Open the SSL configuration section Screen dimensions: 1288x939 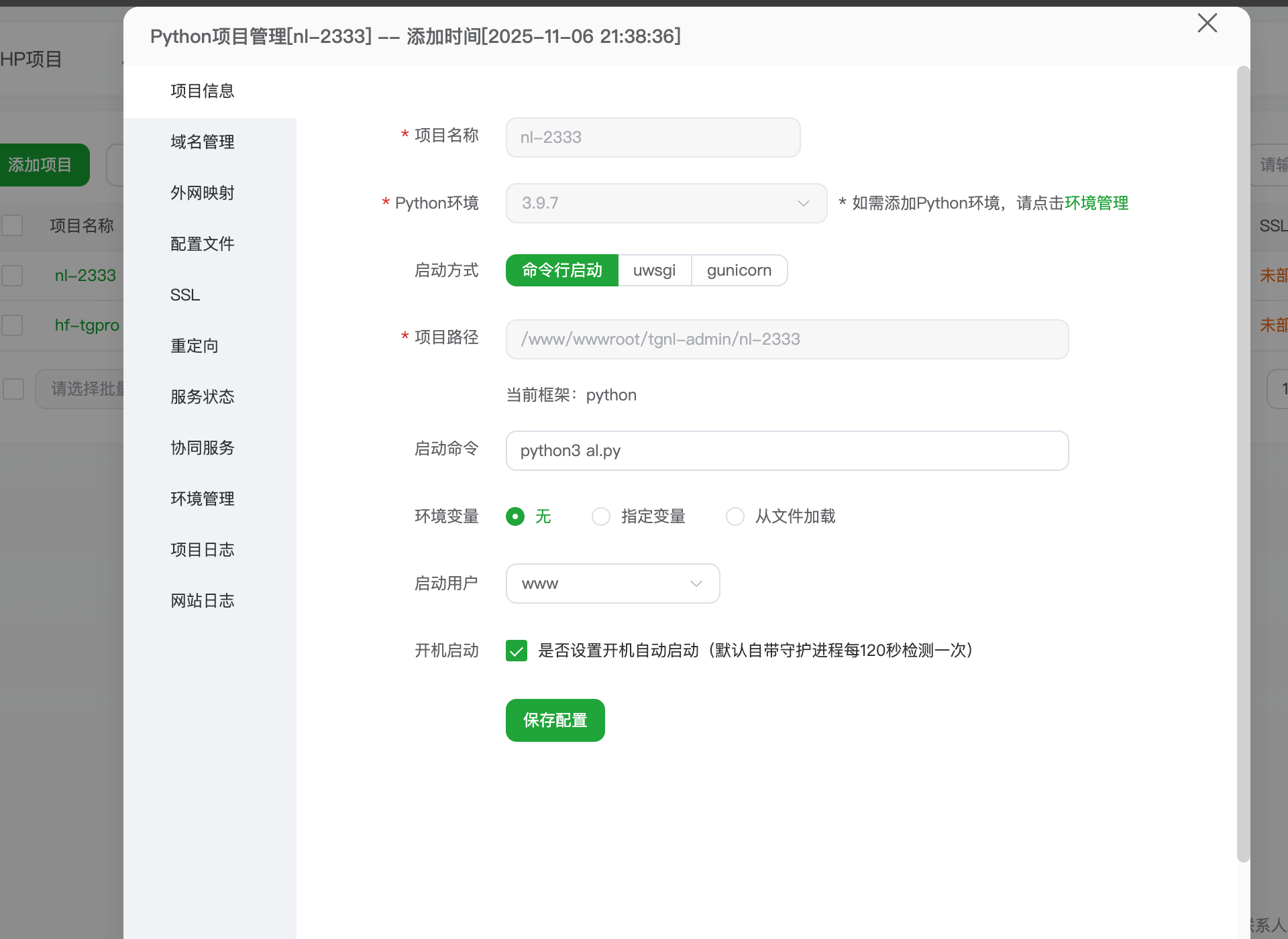[x=184, y=294]
